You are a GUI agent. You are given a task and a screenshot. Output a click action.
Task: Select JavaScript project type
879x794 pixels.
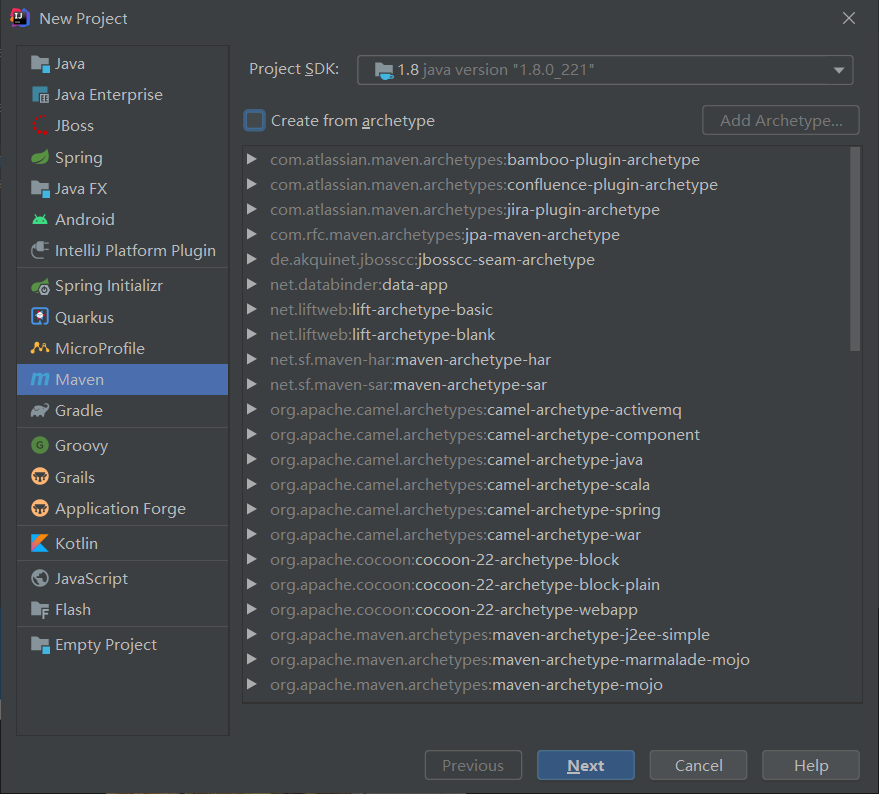(x=122, y=578)
